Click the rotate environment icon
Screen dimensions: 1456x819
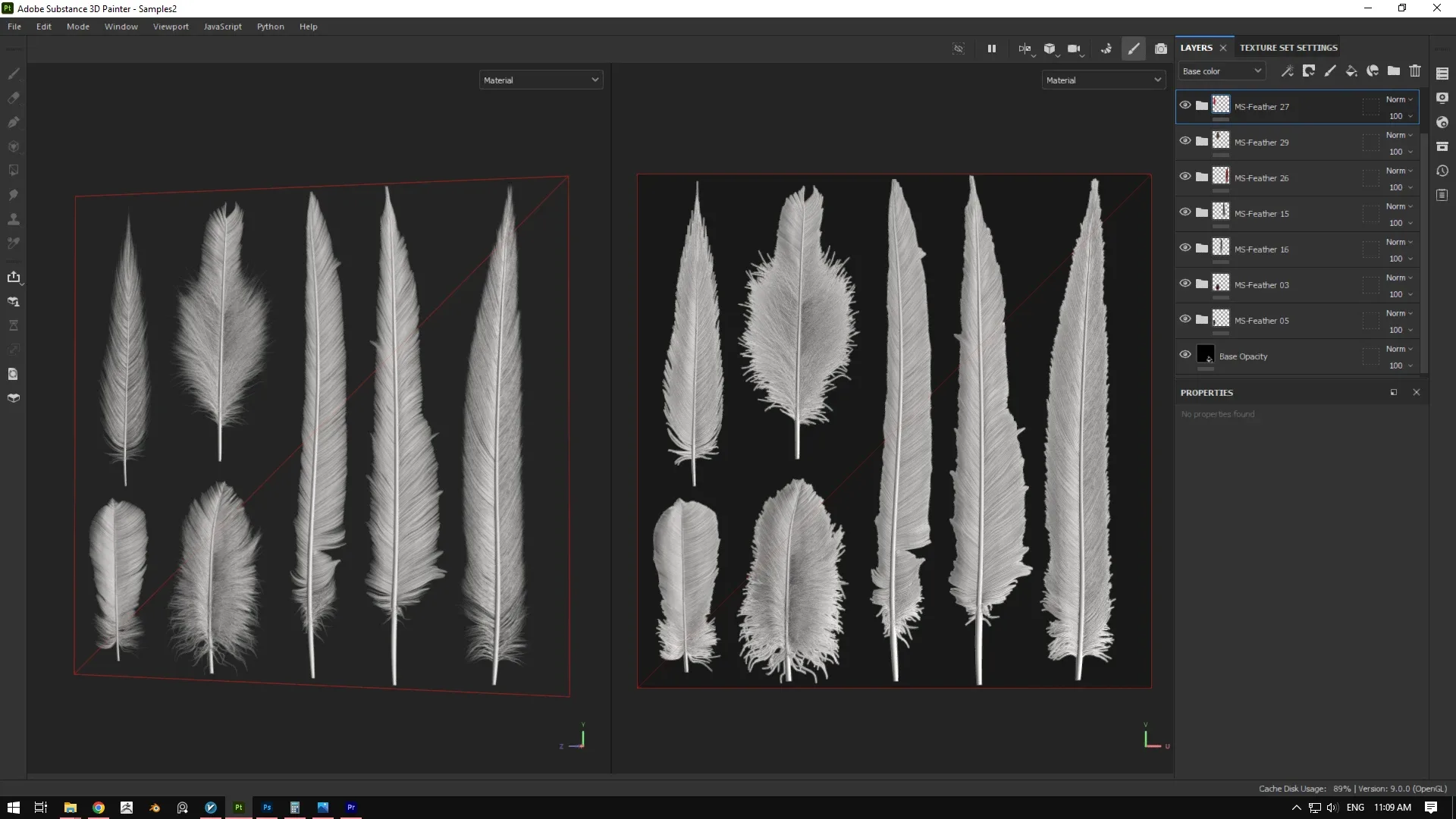(1106, 49)
